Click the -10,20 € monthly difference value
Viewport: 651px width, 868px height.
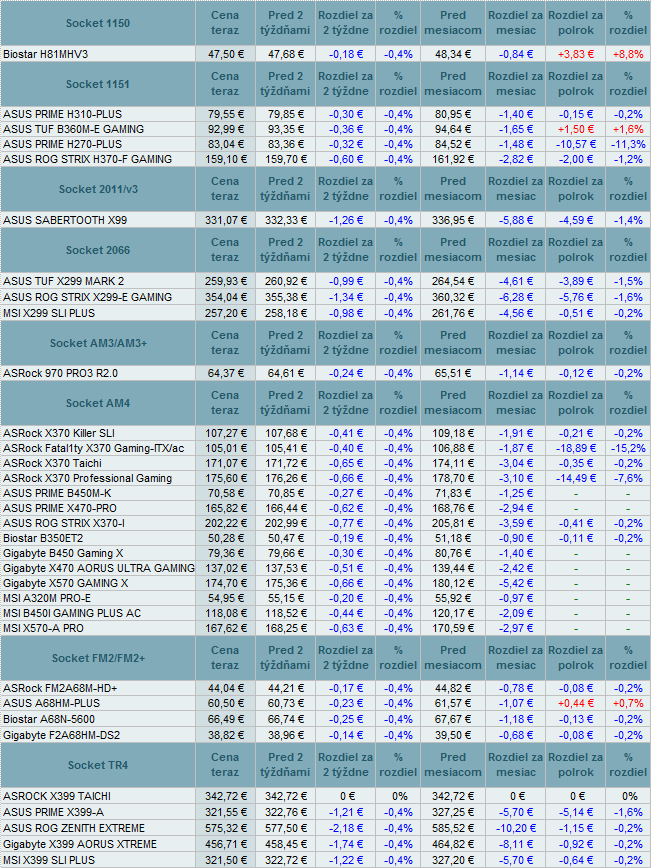click(516, 828)
